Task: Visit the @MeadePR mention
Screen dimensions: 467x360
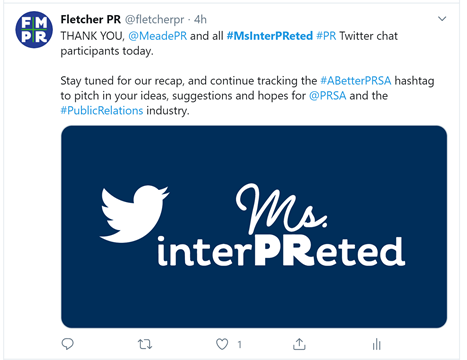Action: coord(158,36)
